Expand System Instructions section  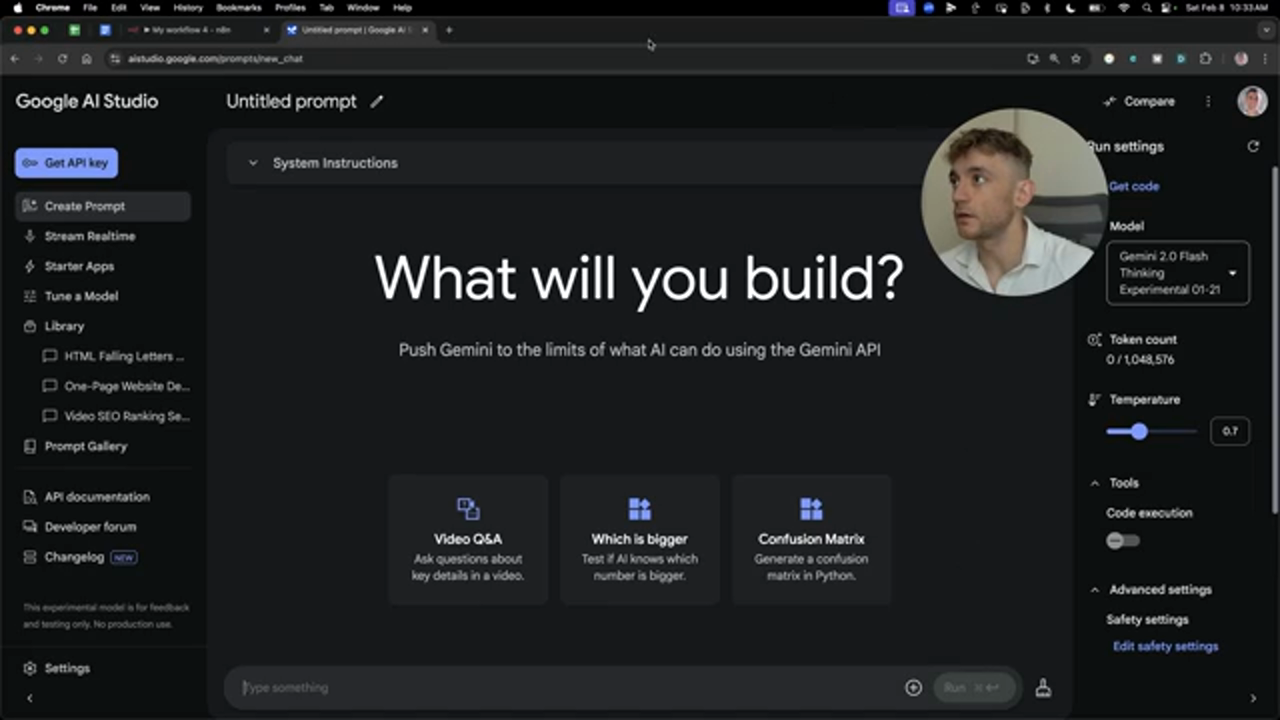(253, 163)
